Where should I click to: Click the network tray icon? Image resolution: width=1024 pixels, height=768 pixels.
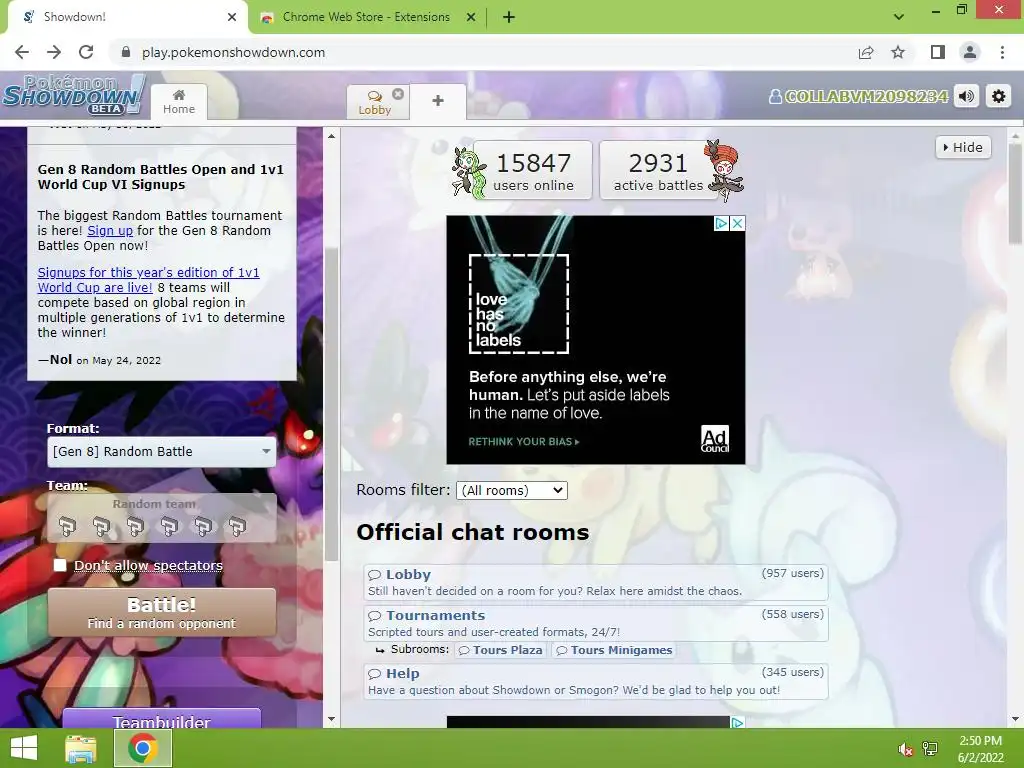point(930,749)
